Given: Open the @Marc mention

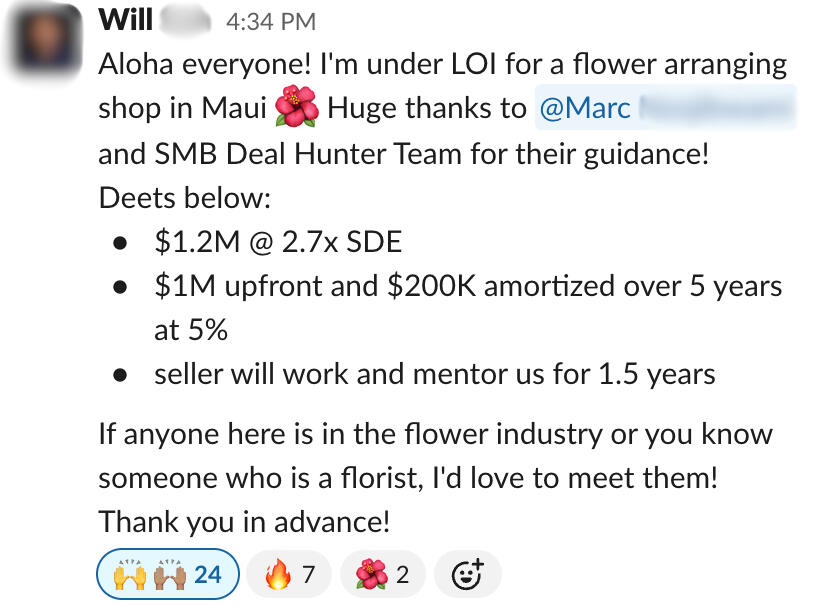Looking at the screenshot, I should pyautogui.click(x=585, y=108).
